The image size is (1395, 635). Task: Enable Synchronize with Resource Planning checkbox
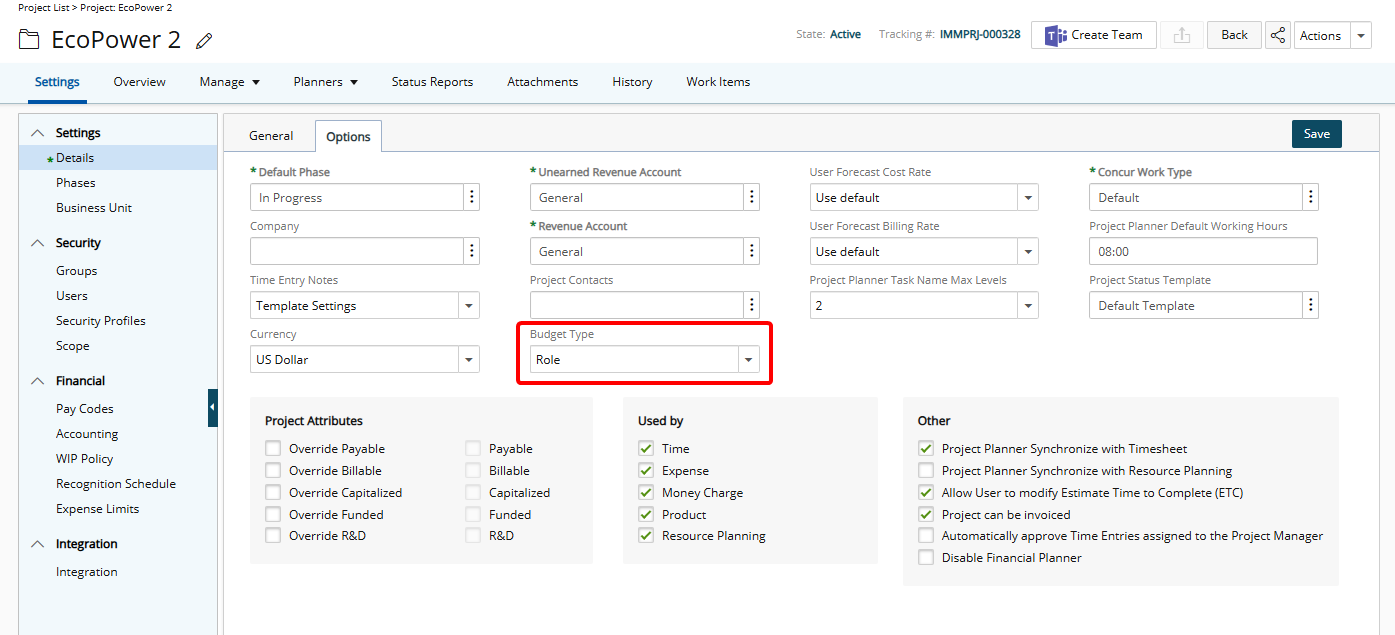(926, 471)
